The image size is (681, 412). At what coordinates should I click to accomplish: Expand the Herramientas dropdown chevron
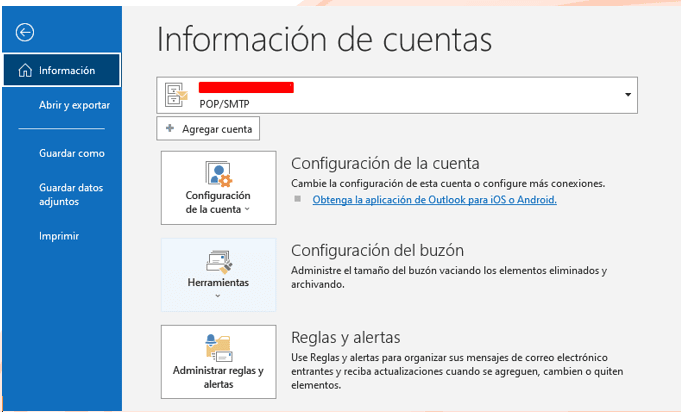coord(218,296)
